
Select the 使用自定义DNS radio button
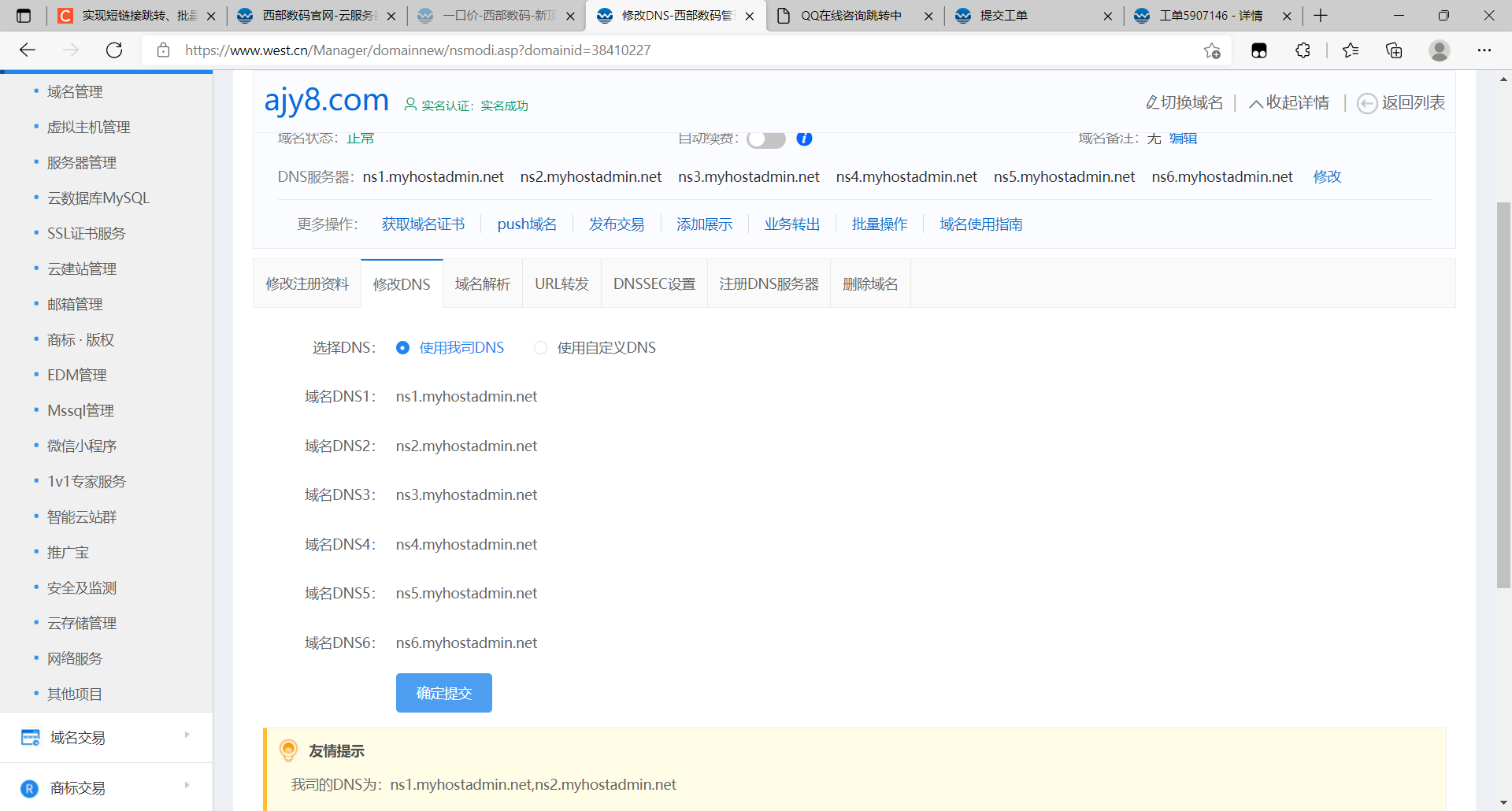click(540, 348)
